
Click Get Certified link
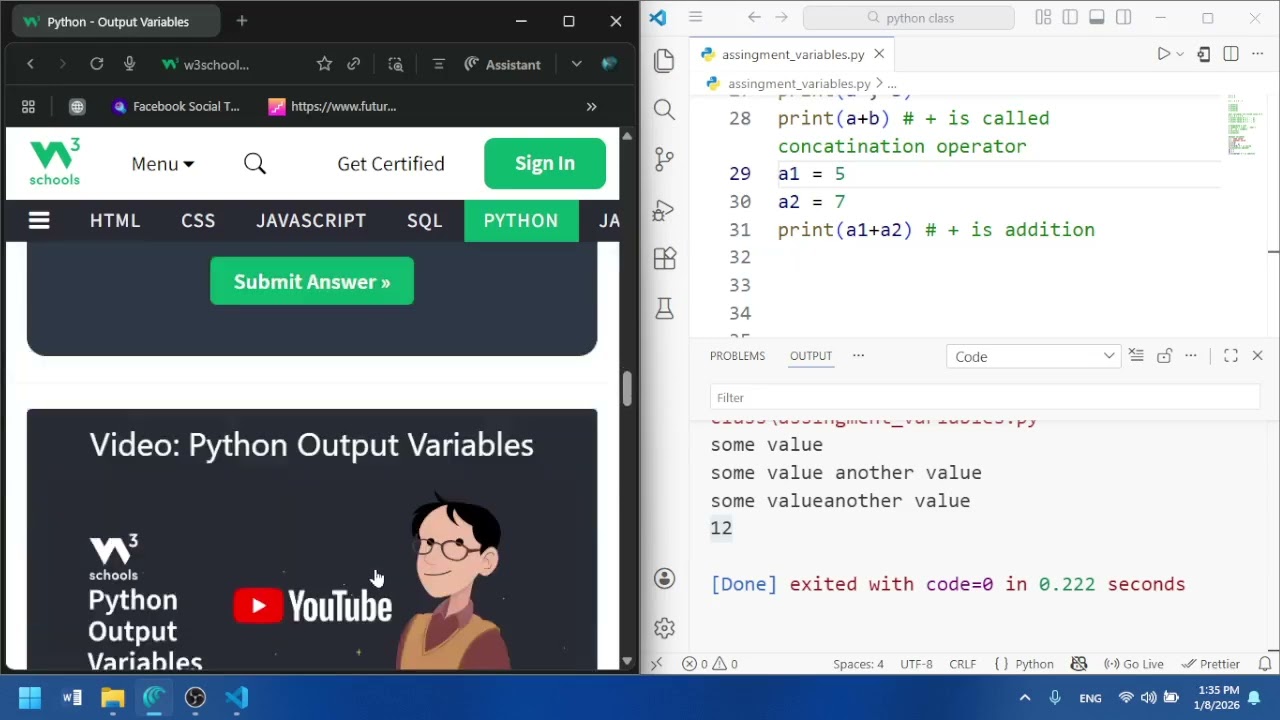(x=391, y=164)
